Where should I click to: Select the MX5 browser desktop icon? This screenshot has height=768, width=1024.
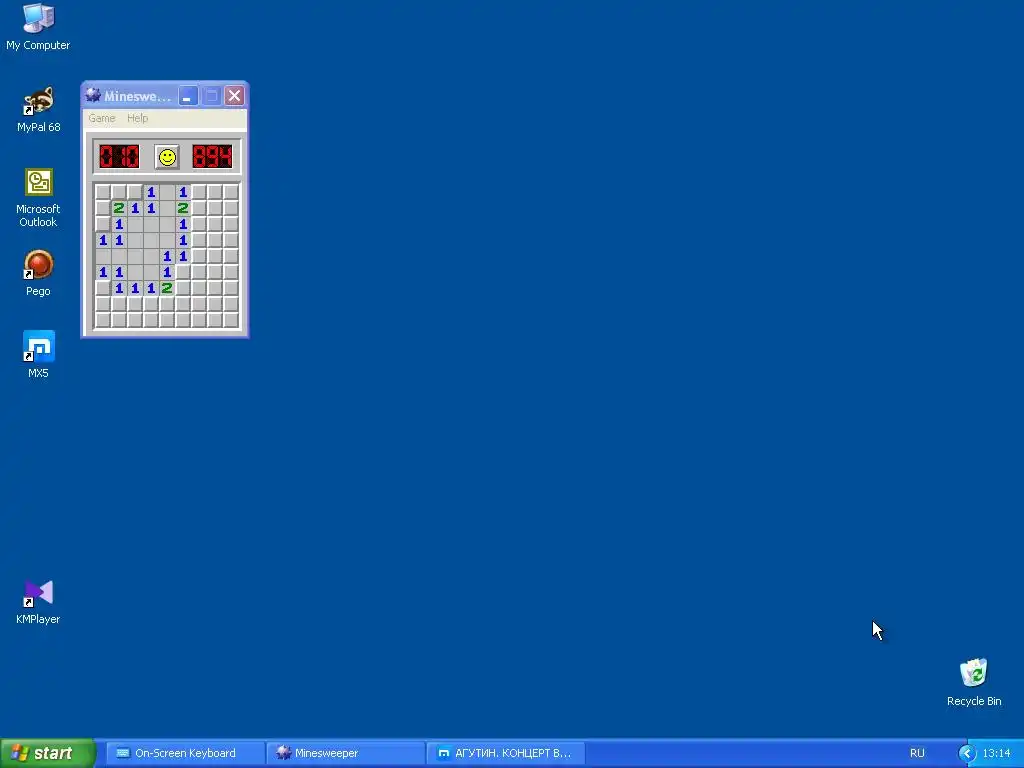coord(38,355)
